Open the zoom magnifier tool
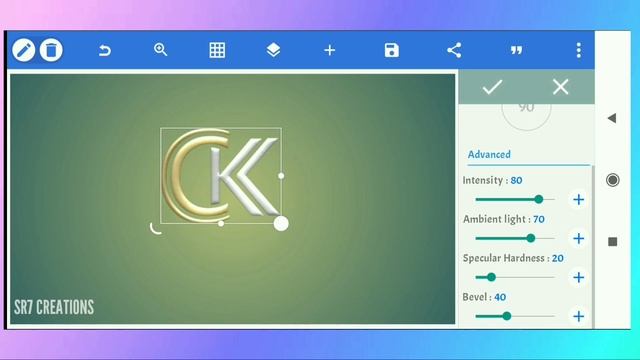Image resolution: width=640 pixels, height=360 pixels. (160, 50)
